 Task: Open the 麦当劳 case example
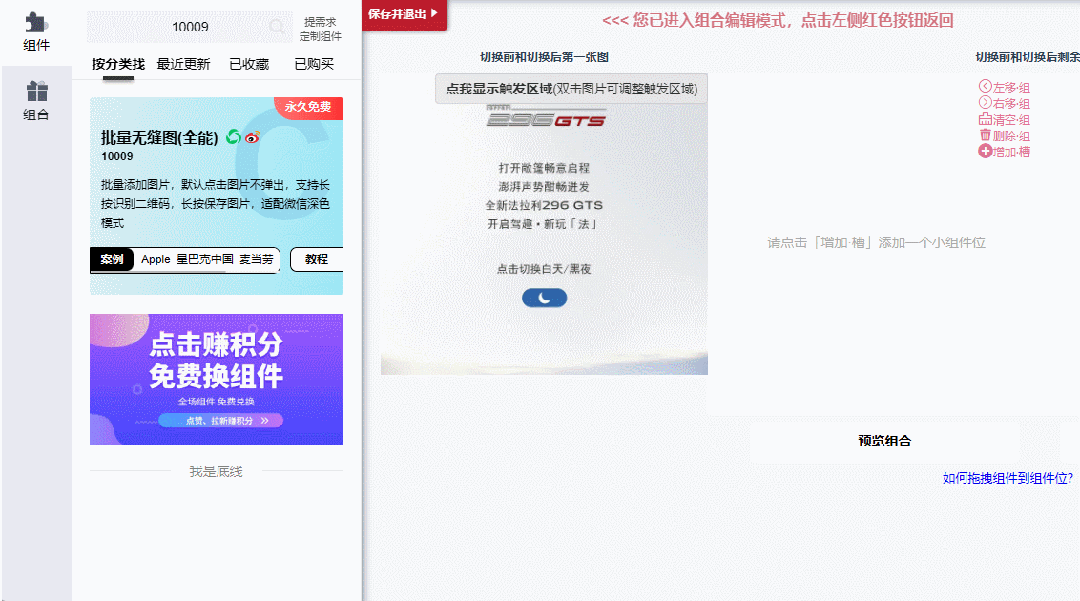tap(256, 260)
